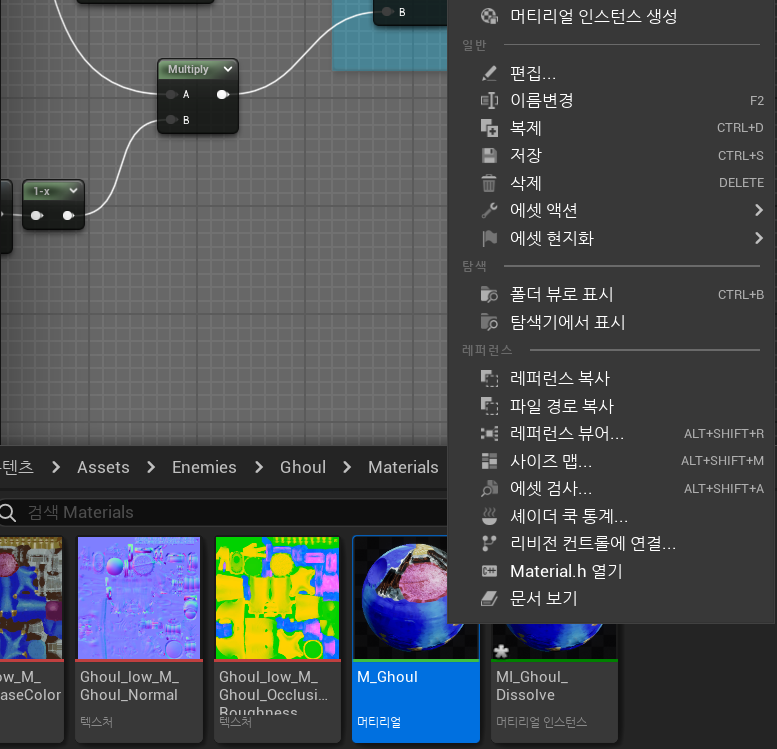Click the revision control branch icon
777x749 pixels.
tap(489, 543)
